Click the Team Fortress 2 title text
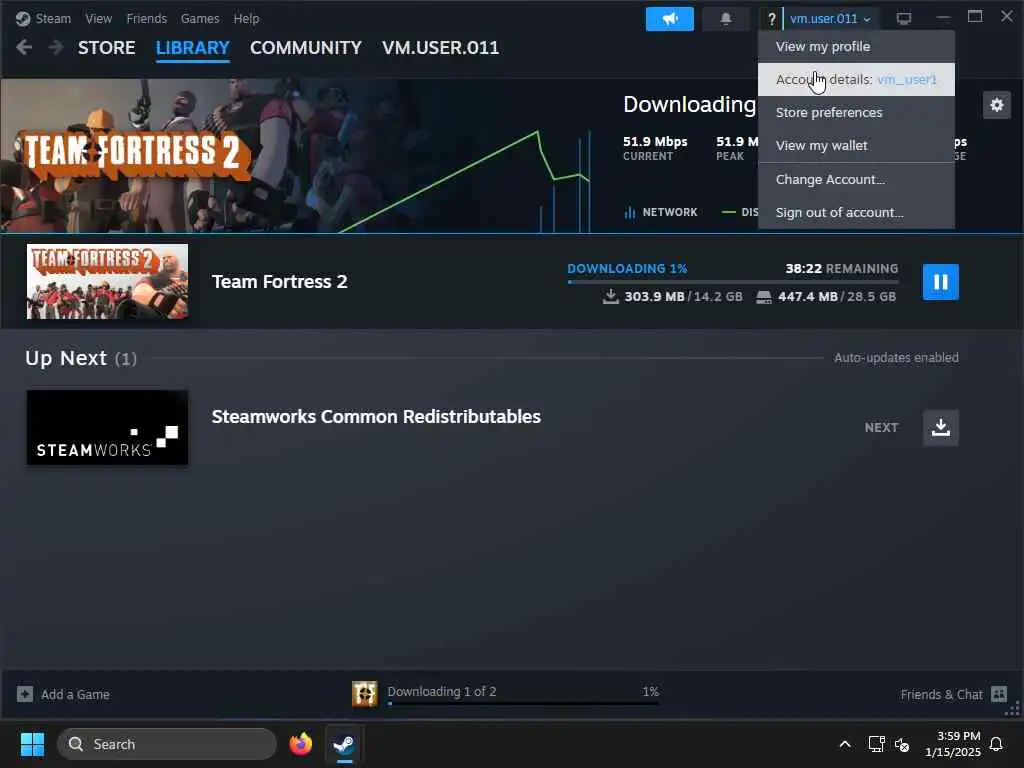 [280, 281]
